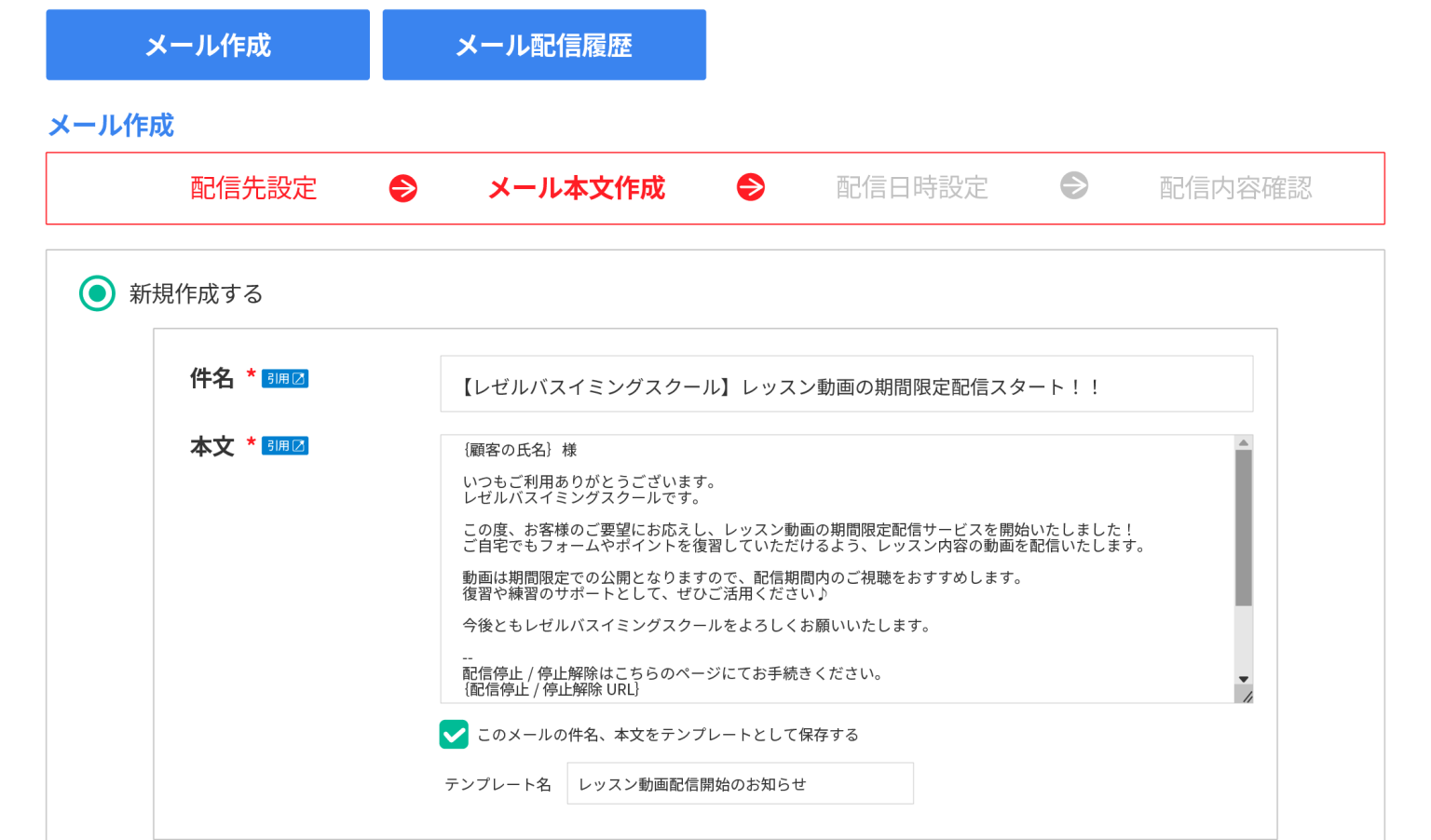Select メール本文作成 step

pyautogui.click(x=577, y=188)
